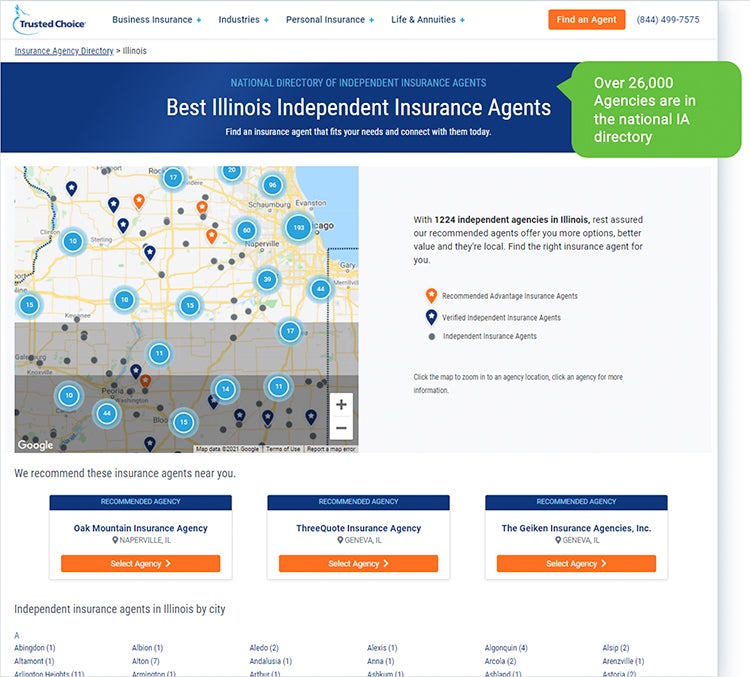
Task: Click the gray Independent Insurance Agents legend dot
Action: (x=431, y=336)
